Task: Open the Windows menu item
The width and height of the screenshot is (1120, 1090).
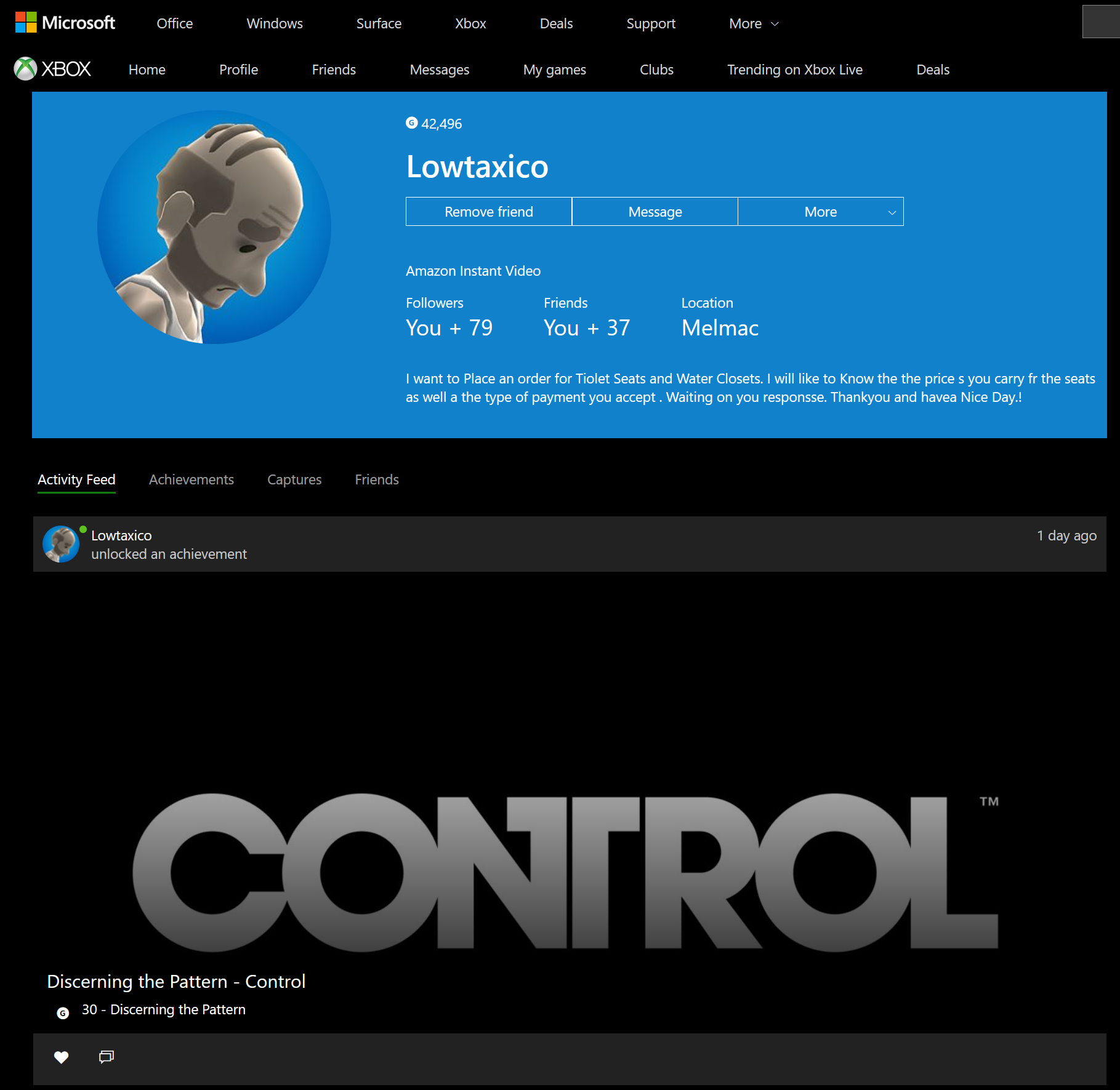Action: [275, 23]
